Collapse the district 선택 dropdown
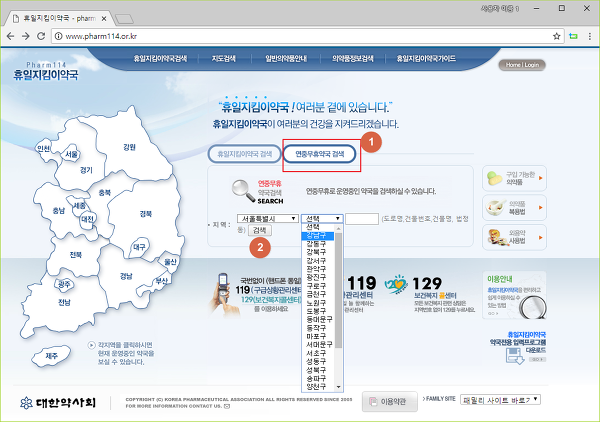600x422 pixels. coord(322,218)
